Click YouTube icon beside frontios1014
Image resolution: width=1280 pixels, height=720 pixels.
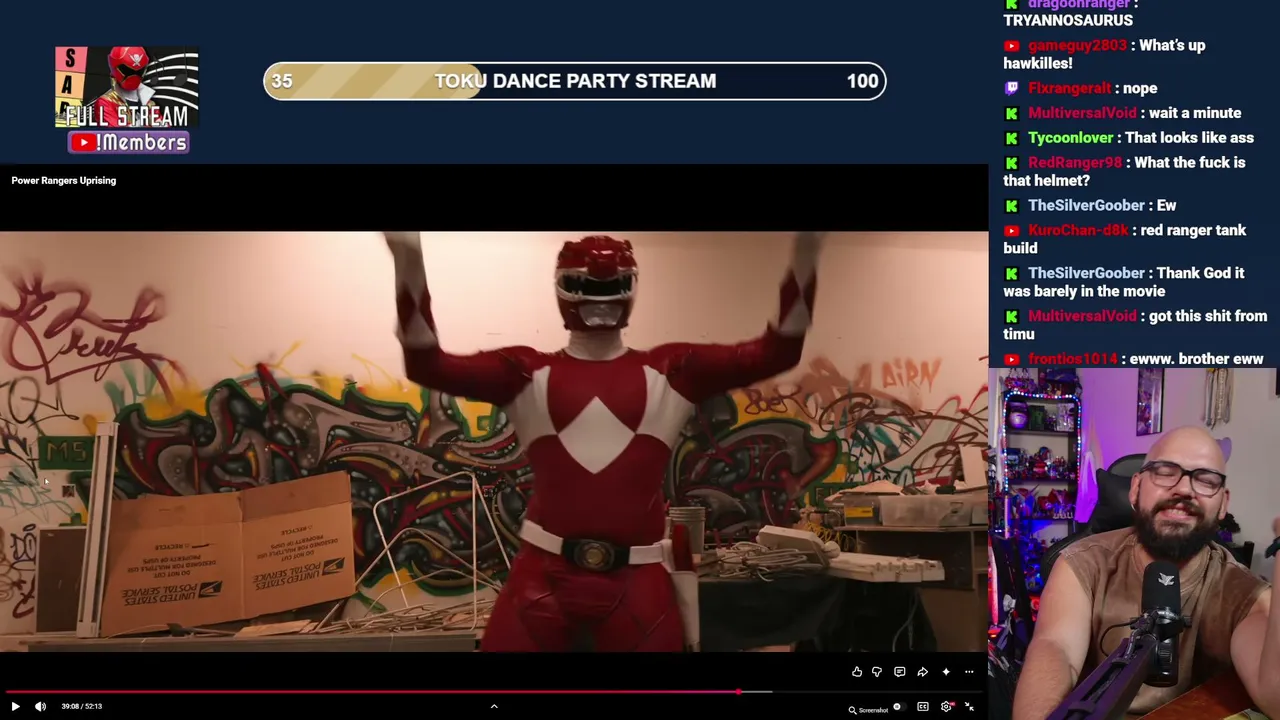pyautogui.click(x=1012, y=360)
